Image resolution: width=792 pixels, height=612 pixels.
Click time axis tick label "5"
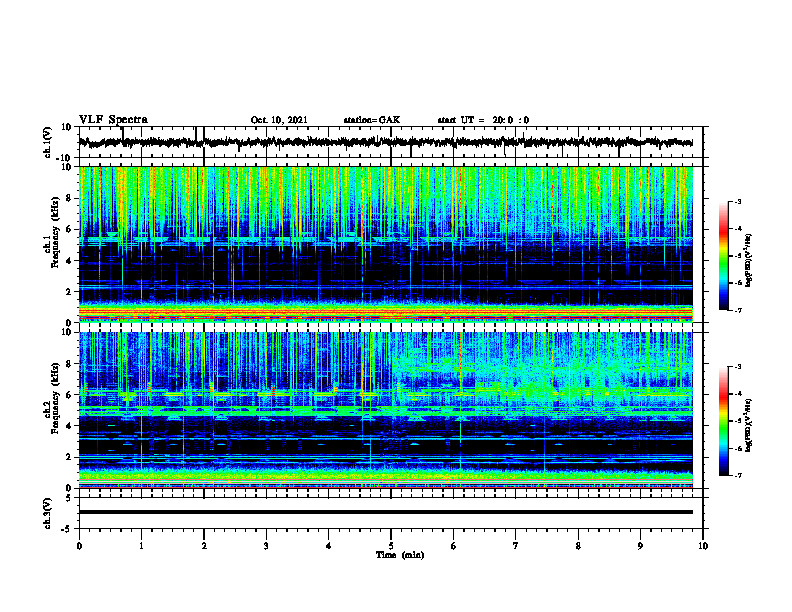(391, 546)
